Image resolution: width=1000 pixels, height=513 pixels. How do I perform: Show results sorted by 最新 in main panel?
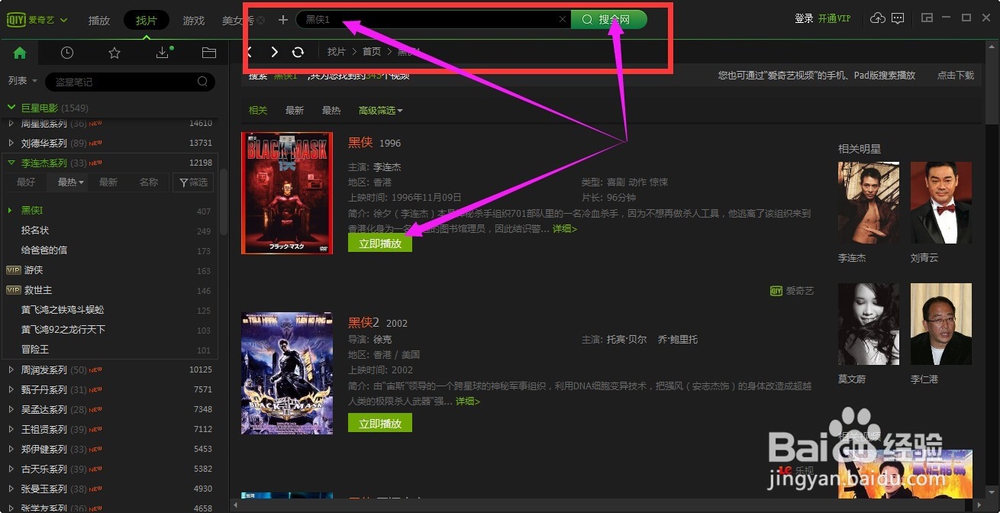click(x=295, y=110)
